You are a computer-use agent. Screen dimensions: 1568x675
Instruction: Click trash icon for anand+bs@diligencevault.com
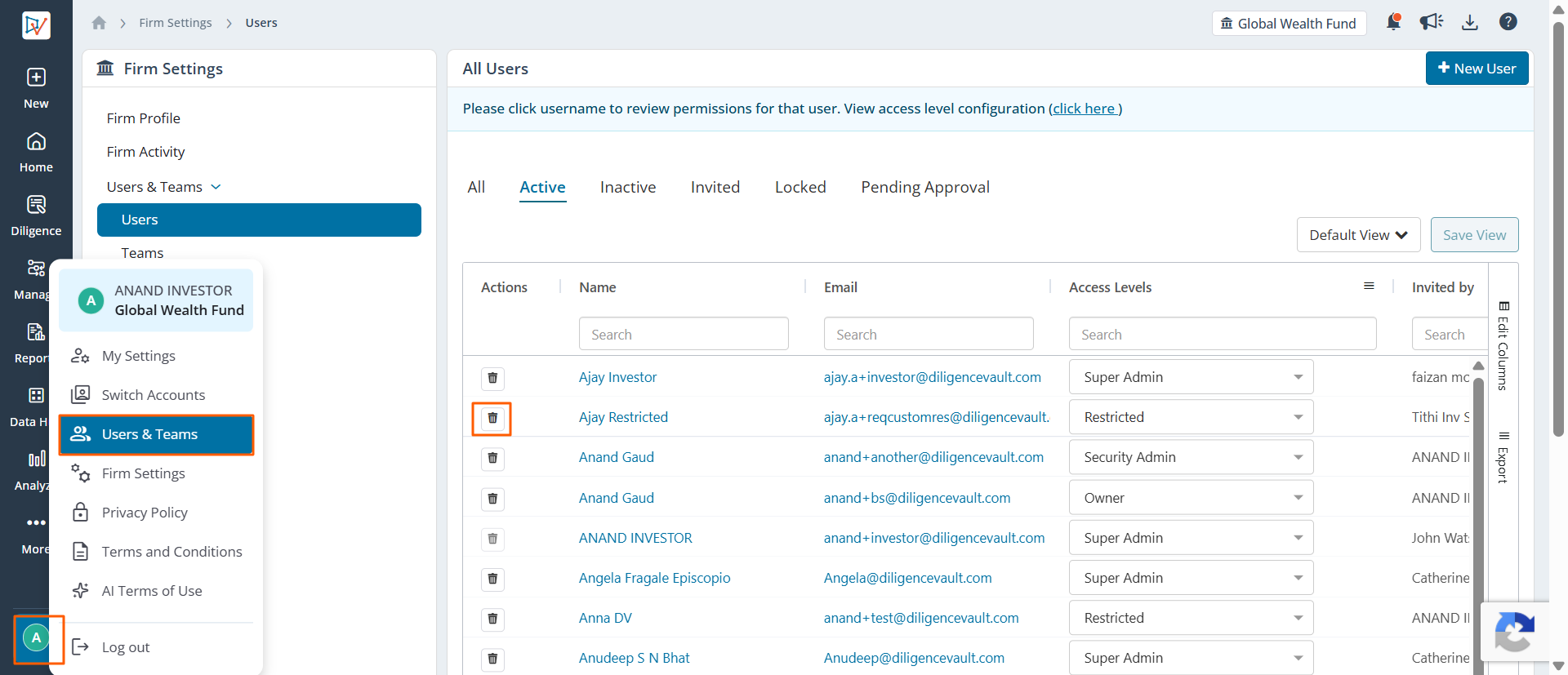click(492, 498)
